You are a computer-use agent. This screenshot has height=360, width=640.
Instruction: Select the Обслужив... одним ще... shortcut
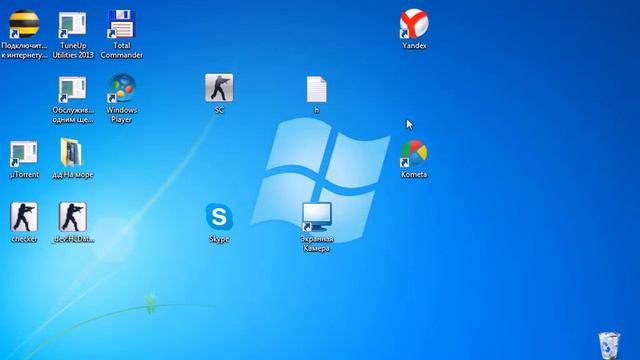(x=73, y=88)
